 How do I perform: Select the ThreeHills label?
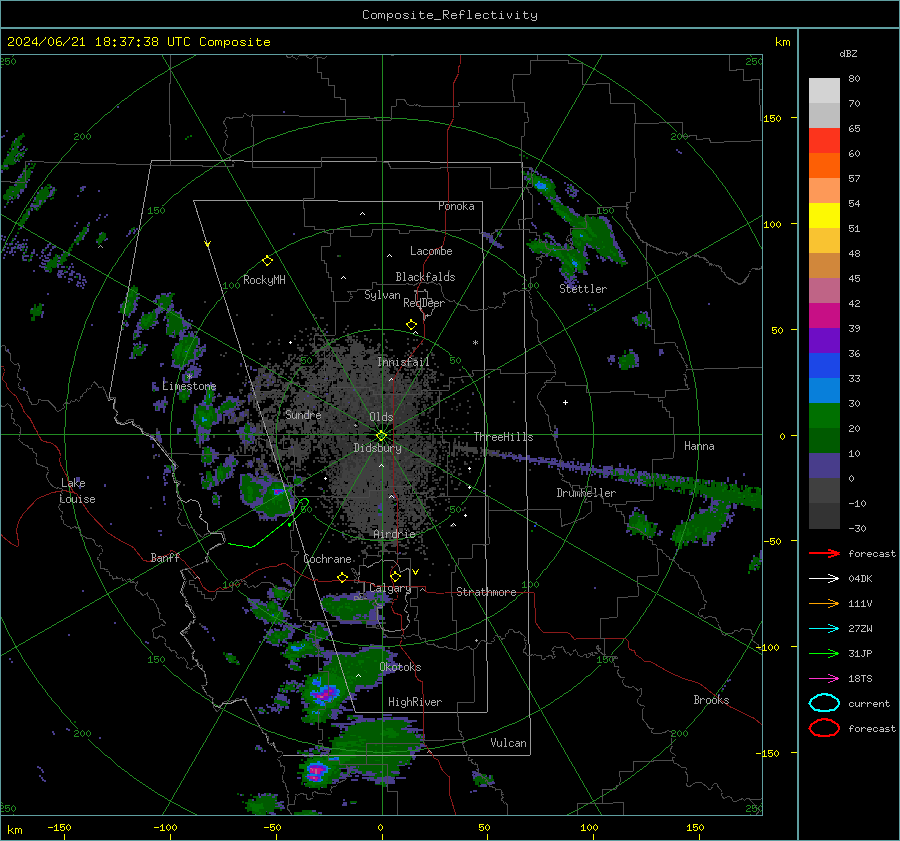[x=503, y=437]
